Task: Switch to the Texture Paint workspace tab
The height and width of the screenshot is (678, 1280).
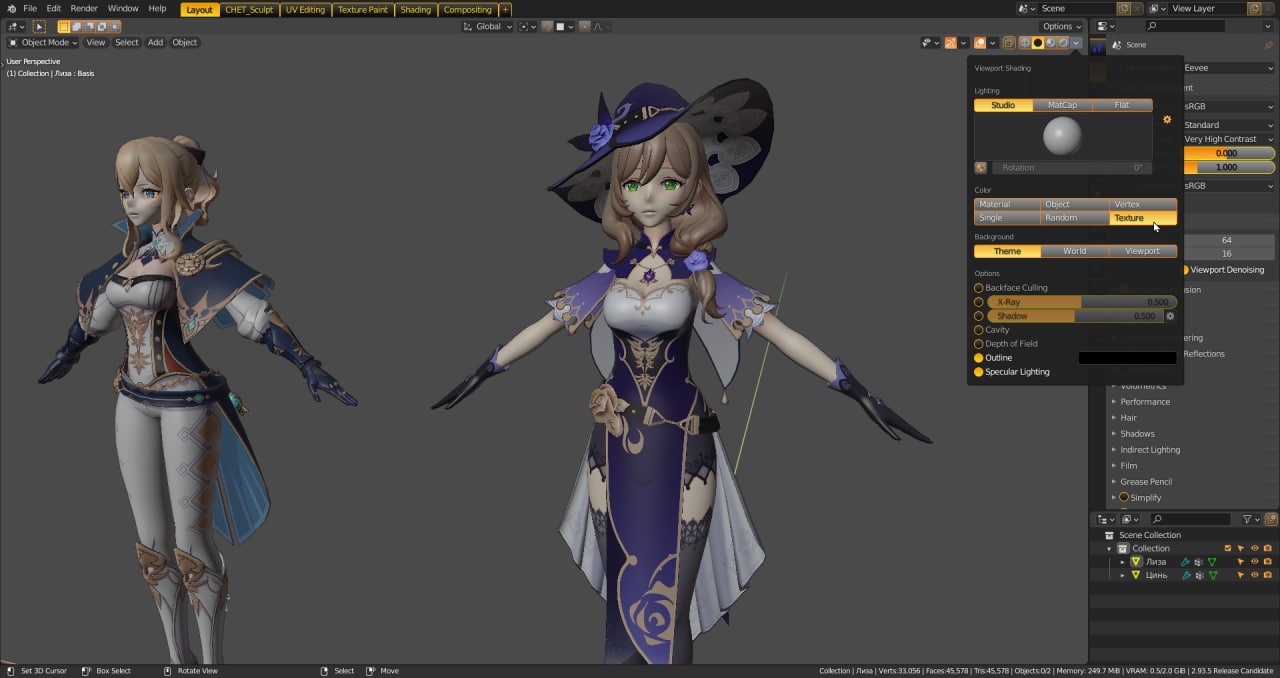Action: [x=362, y=9]
